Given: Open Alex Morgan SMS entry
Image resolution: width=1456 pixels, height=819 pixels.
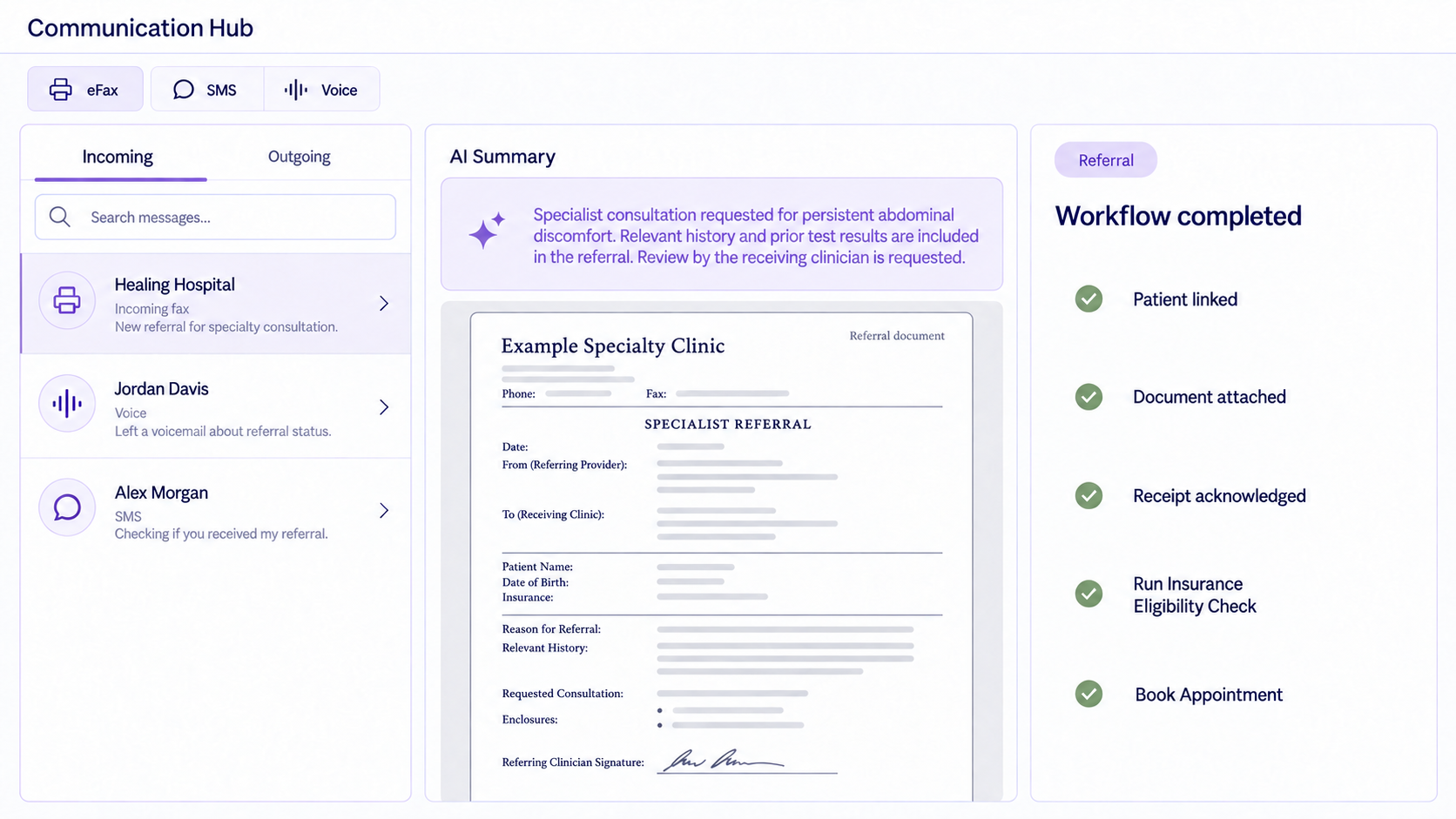Looking at the screenshot, I should [216, 510].
